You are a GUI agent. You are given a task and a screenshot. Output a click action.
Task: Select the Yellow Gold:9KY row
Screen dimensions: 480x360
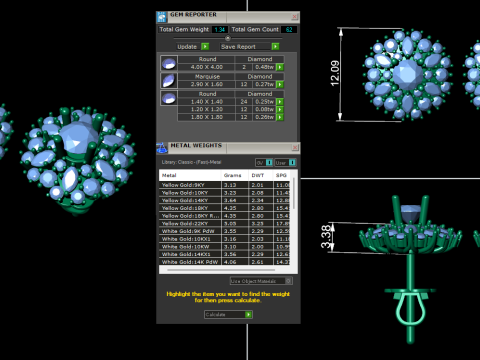[x=224, y=185]
